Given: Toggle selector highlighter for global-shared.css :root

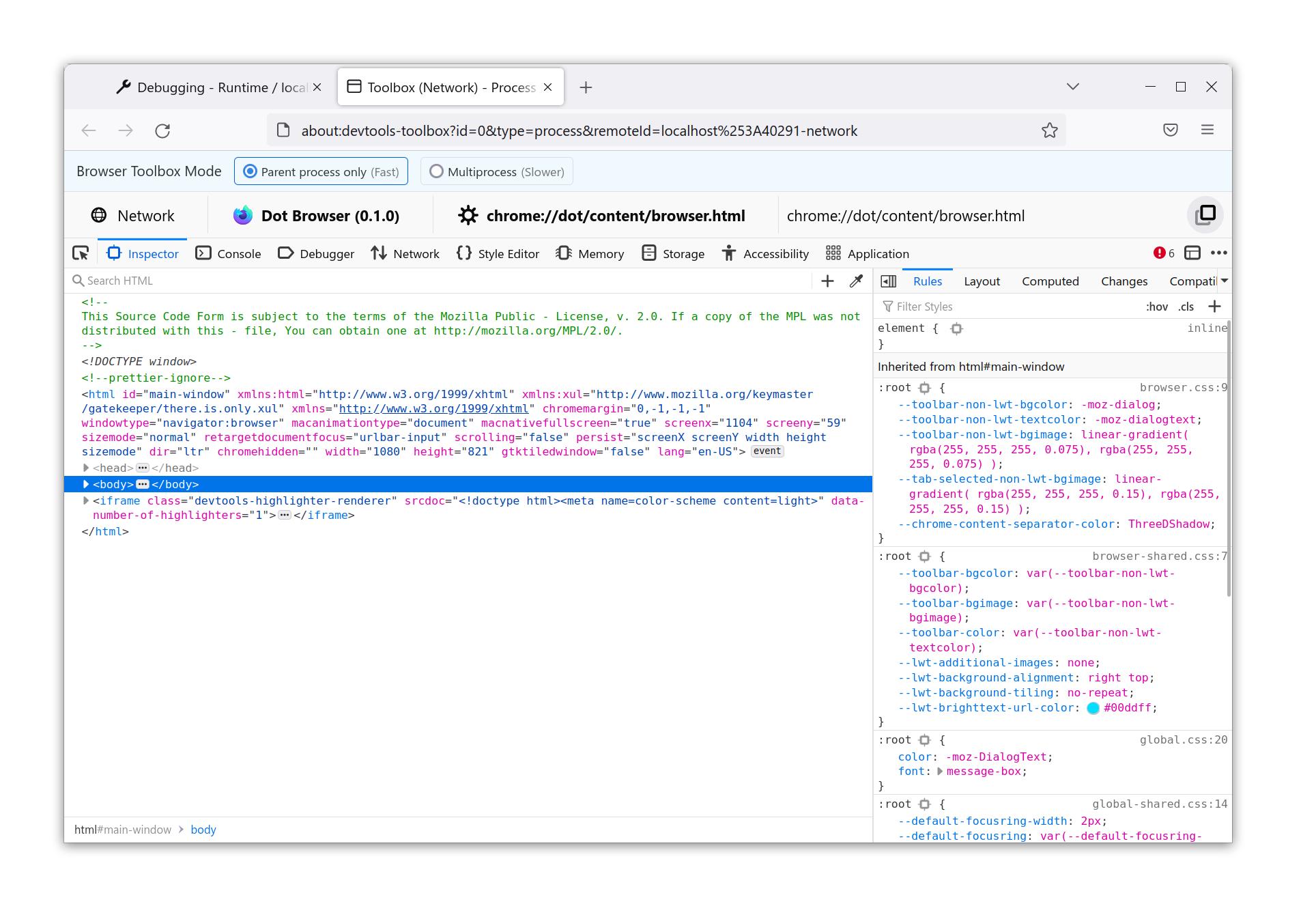Looking at the screenshot, I should (924, 804).
